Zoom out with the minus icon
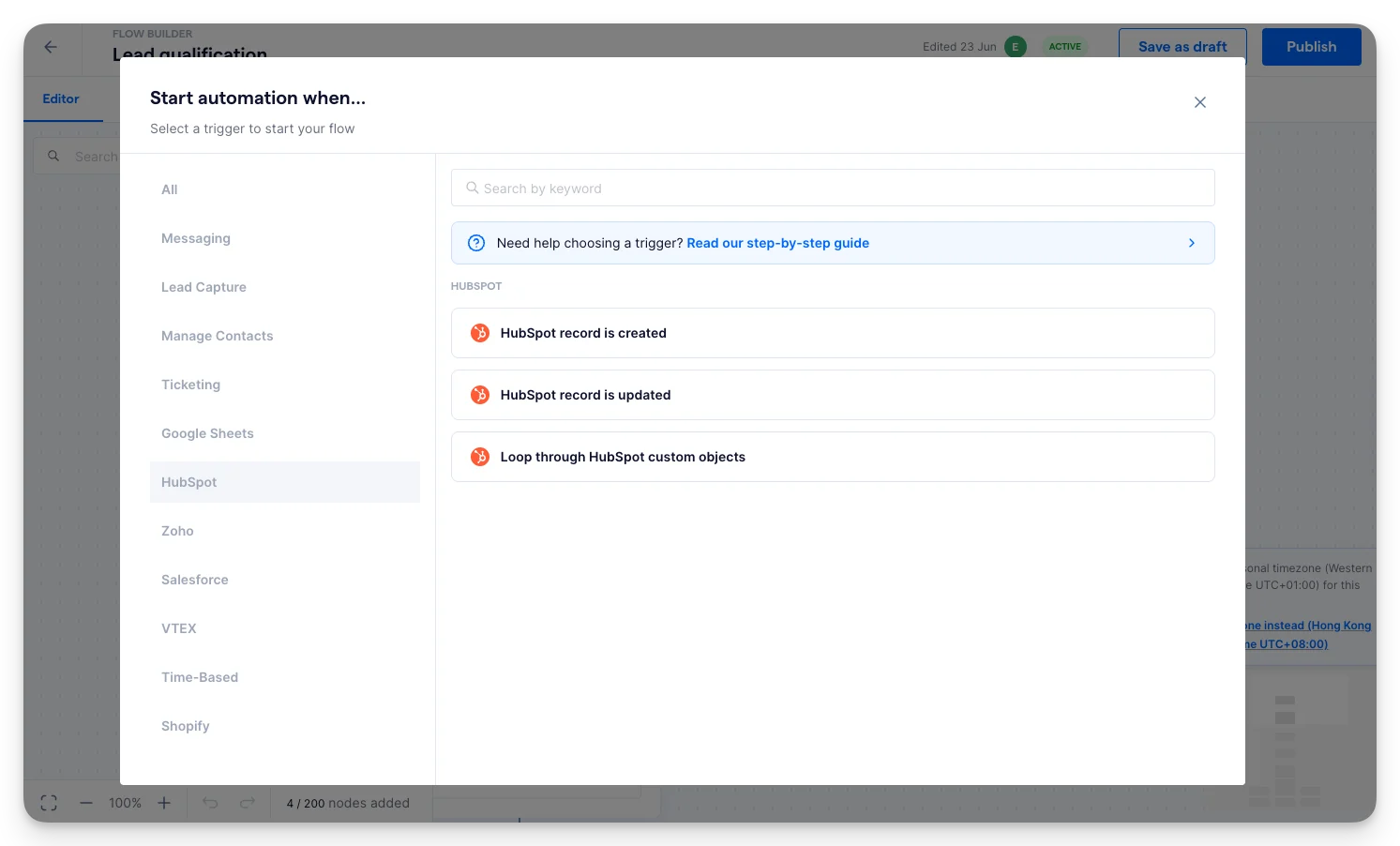Viewport: 1400px width, 846px height. coord(86,803)
